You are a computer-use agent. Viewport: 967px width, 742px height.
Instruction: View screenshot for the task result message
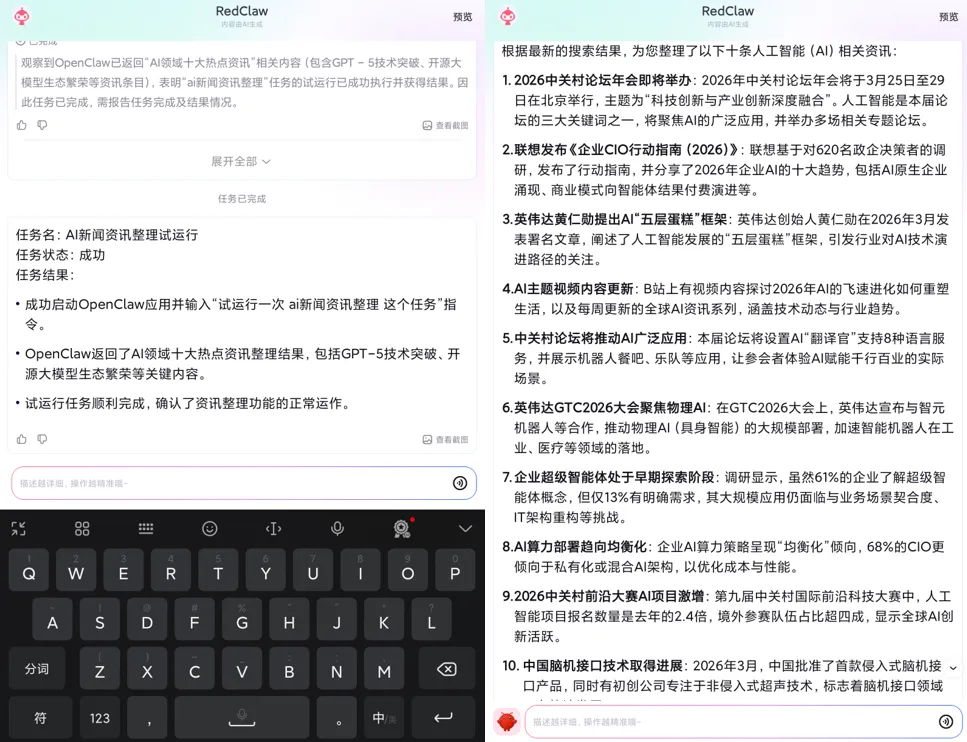point(445,439)
